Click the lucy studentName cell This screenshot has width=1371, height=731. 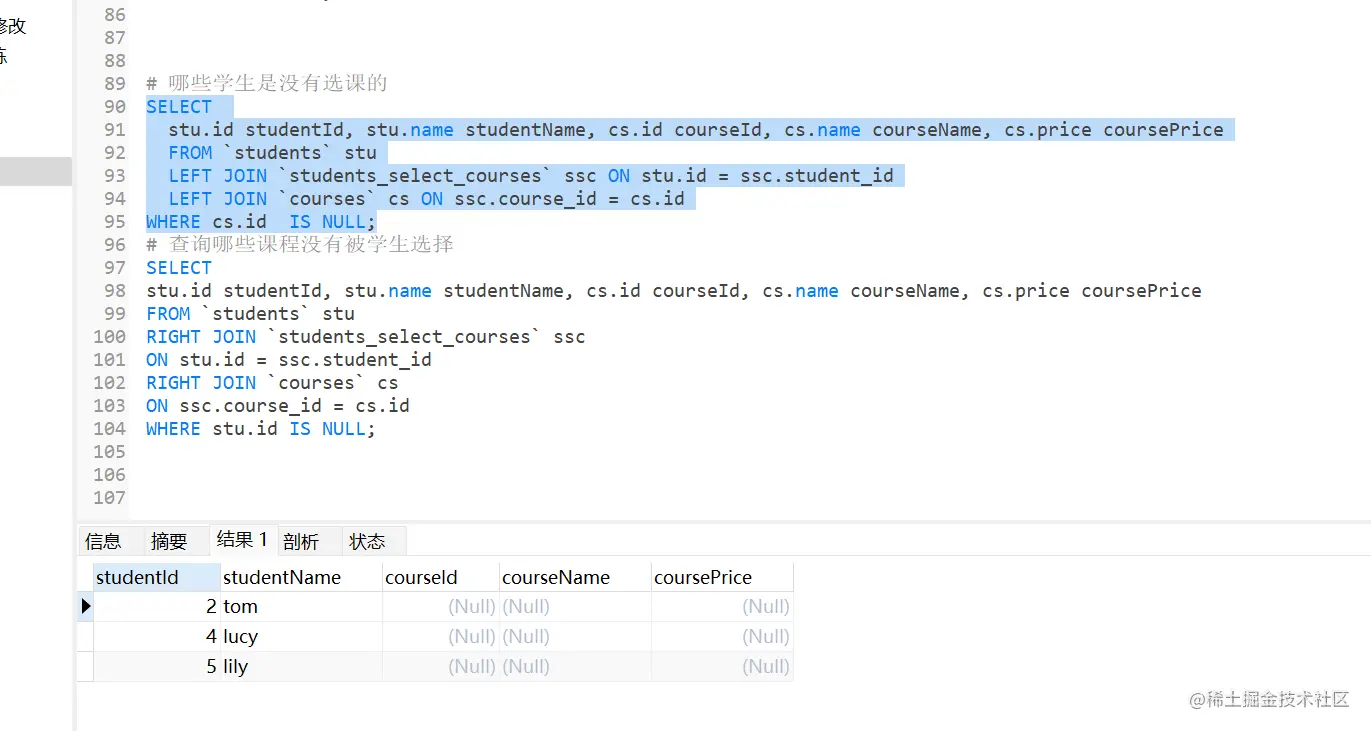(x=301, y=636)
